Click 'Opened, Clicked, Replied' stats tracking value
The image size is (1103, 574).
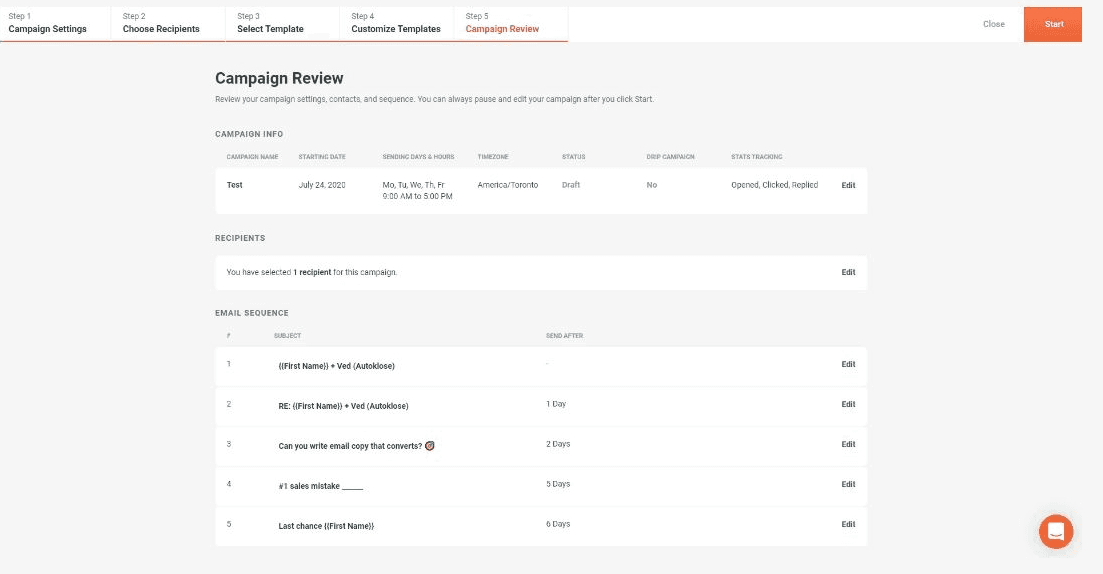pyautogui.click(x=774, y=185)
